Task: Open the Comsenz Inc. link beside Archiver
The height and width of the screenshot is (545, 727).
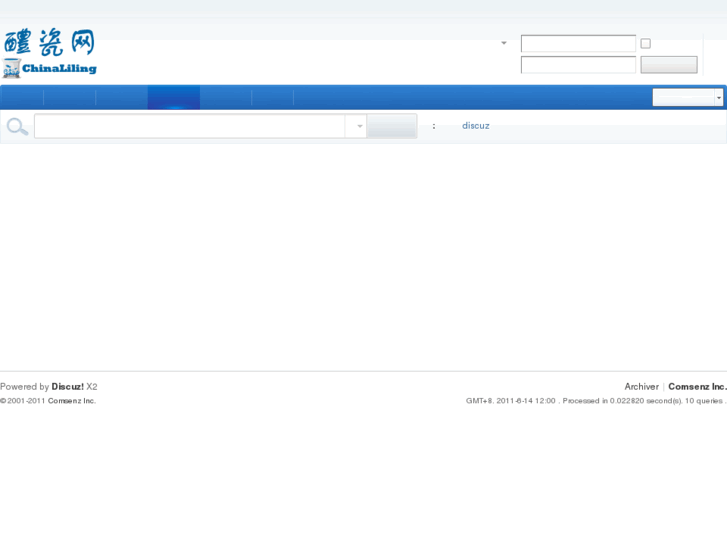Action: click(697, 386)
